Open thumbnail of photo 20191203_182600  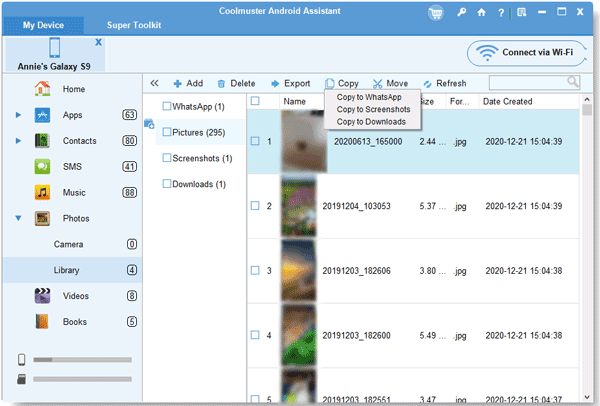299,335
